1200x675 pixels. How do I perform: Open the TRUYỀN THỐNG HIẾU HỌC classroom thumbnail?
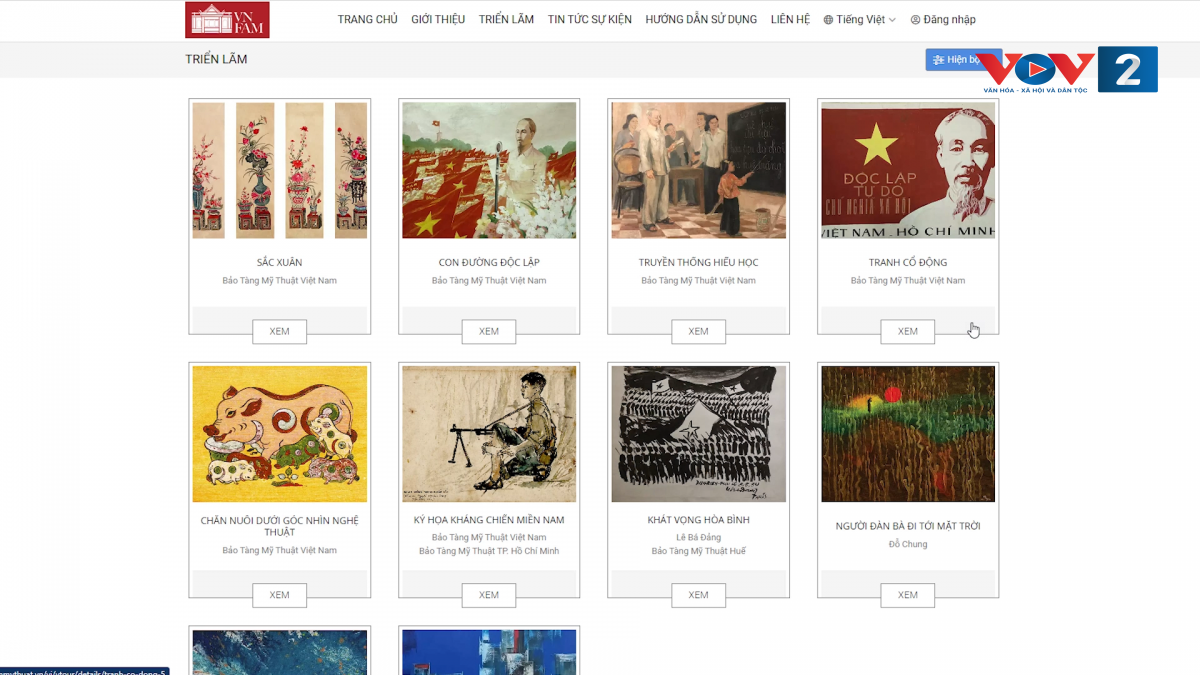point(699,170)
